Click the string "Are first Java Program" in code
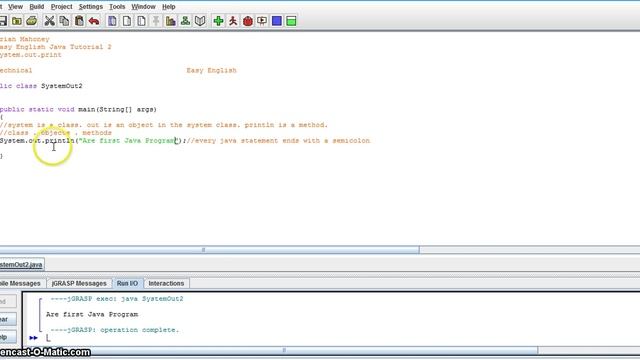The image size is (640, 360). pyautogui.click(x=129, y=141)
